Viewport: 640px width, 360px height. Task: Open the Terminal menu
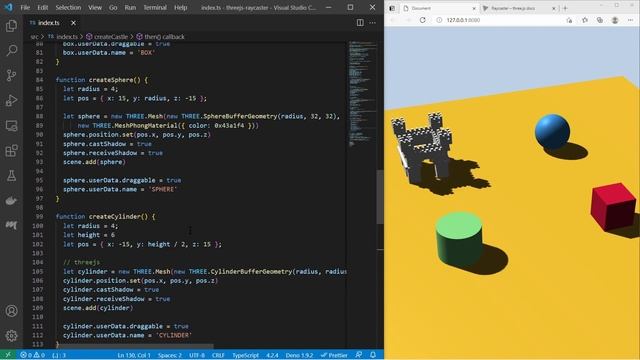coord(155,7)
